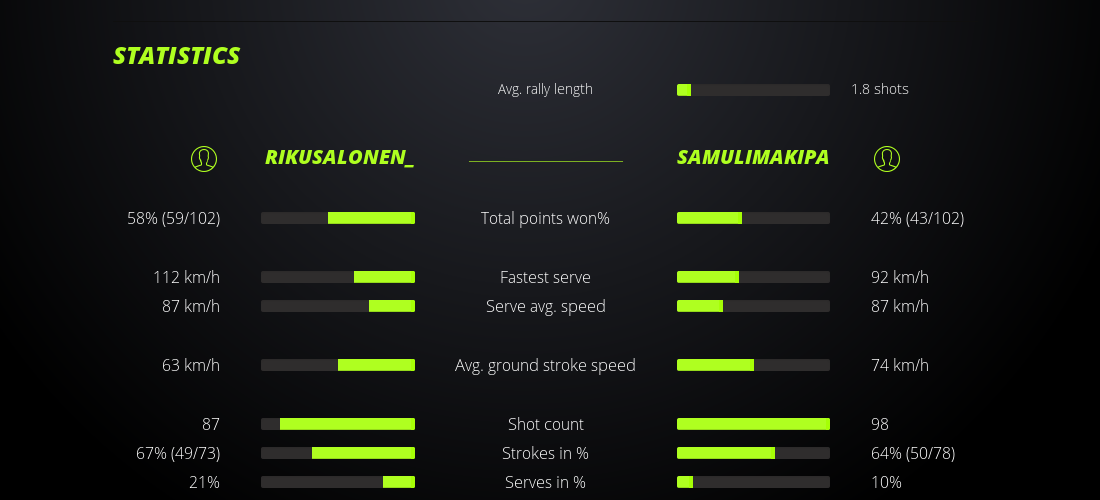The height and width of the screenshot is (500, 1100).
Task: Click the 58% (59/102) value
Action: (x=174, y=218)
